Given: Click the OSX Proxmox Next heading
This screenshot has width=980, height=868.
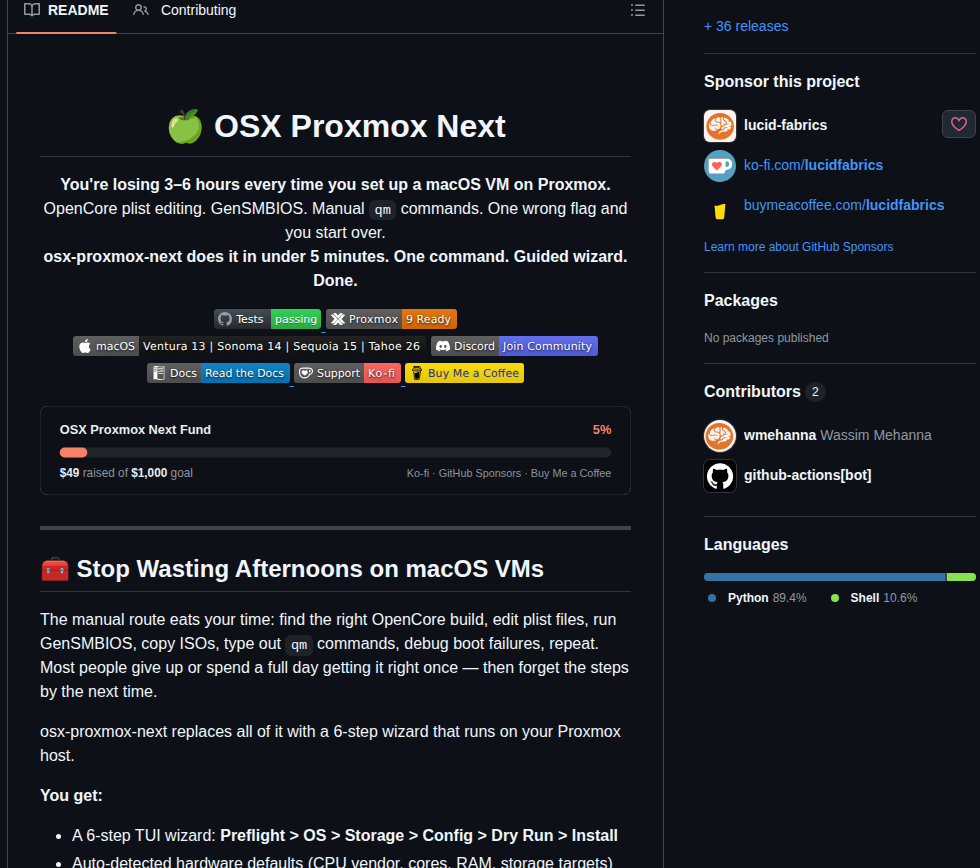Looking at the screenshot, I should [x=359, y=126].
